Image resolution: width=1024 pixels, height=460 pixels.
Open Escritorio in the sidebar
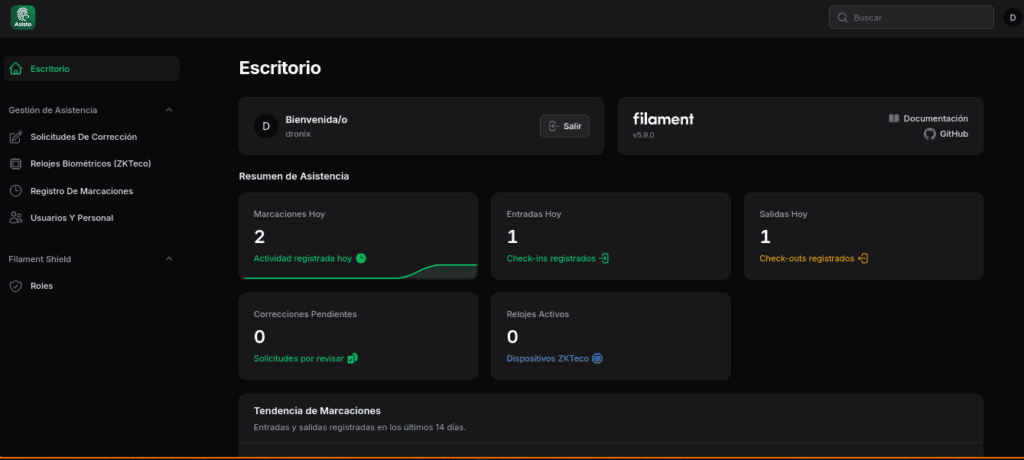[x=91, y=69]
